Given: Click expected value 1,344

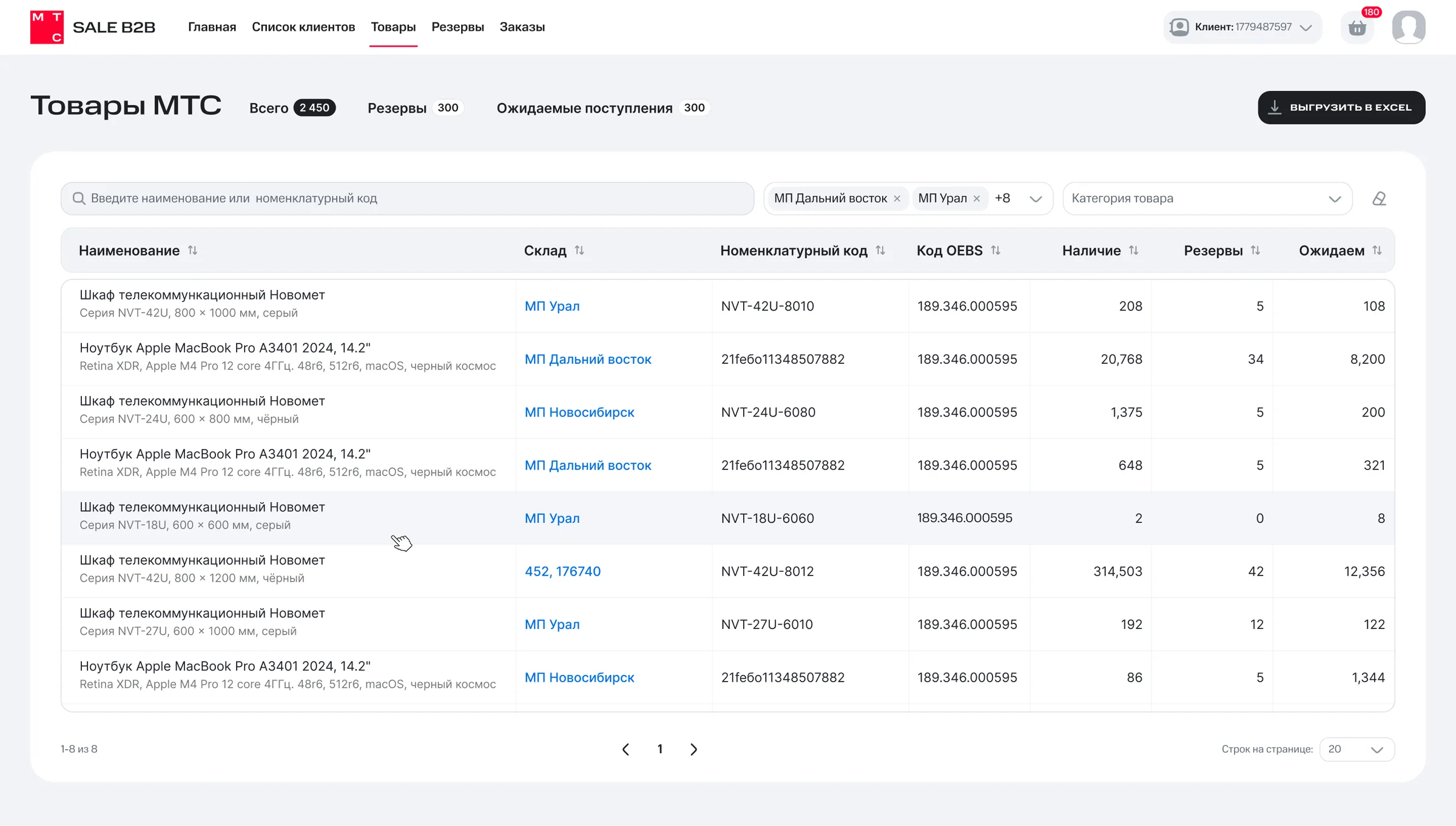Looking at the screenshot, I should click(x=1368, y=677).
